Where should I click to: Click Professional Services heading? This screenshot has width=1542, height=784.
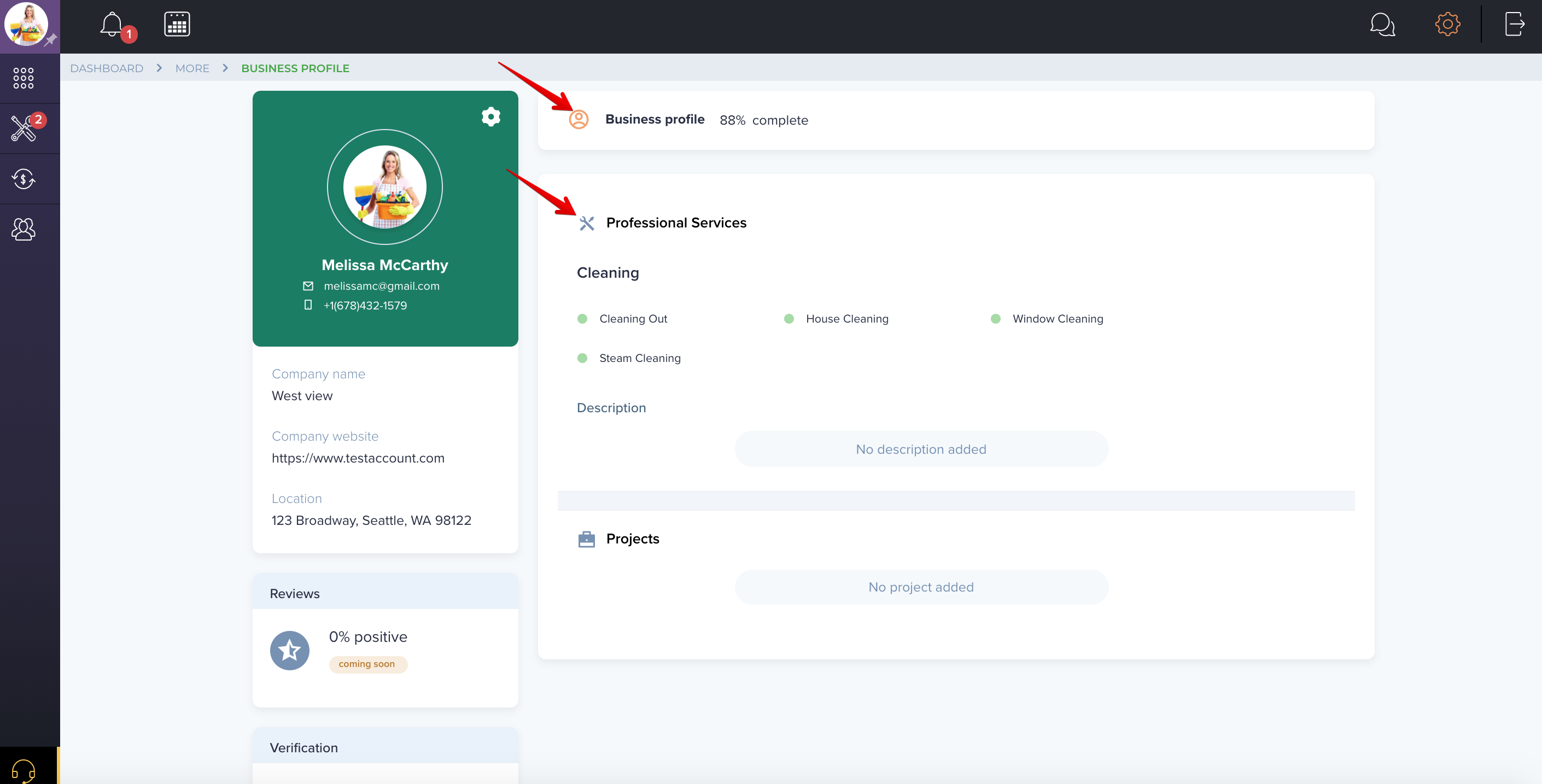click(x=676, y=223)
